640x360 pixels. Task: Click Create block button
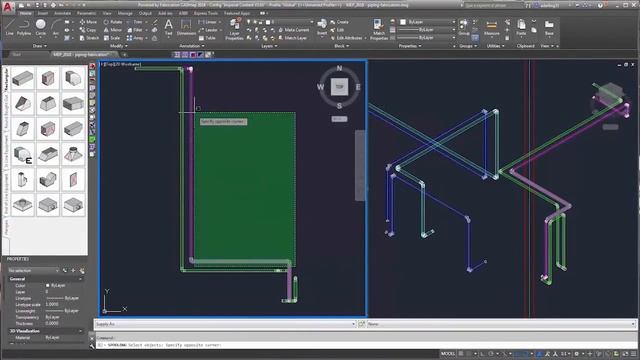tap(340, 22)
